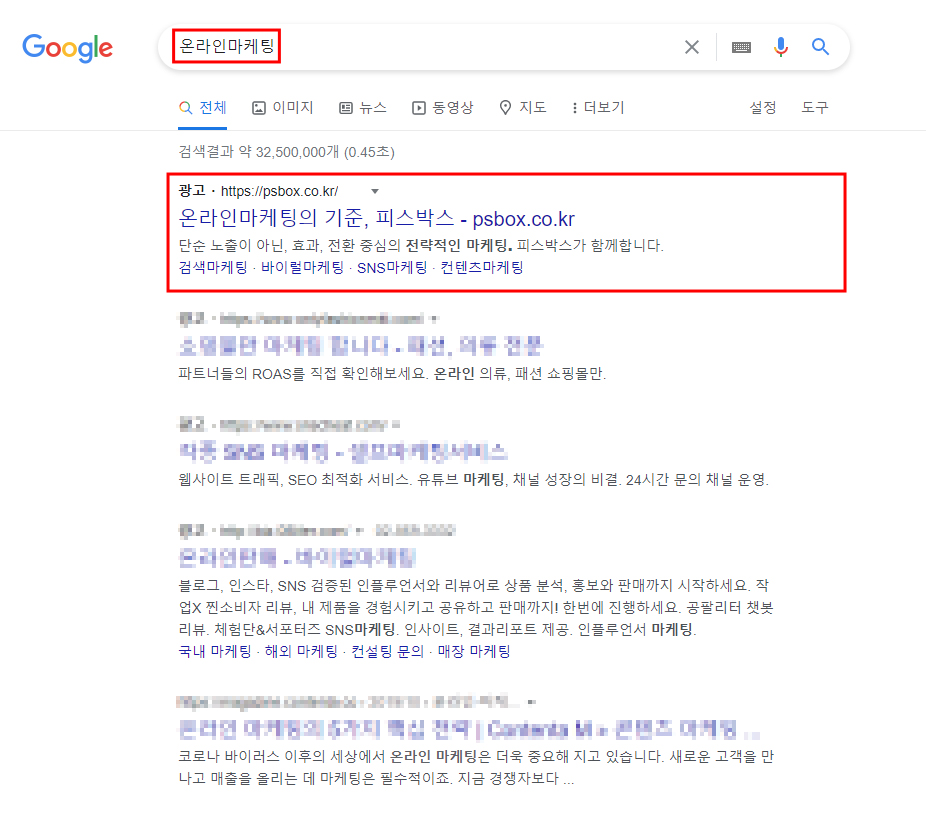The image size is (926, 818).
Task: Click snippet text 파트너들의 ROAS를 직접 확인해보세요
Action: pyautogui.click(x=303, y=374)
